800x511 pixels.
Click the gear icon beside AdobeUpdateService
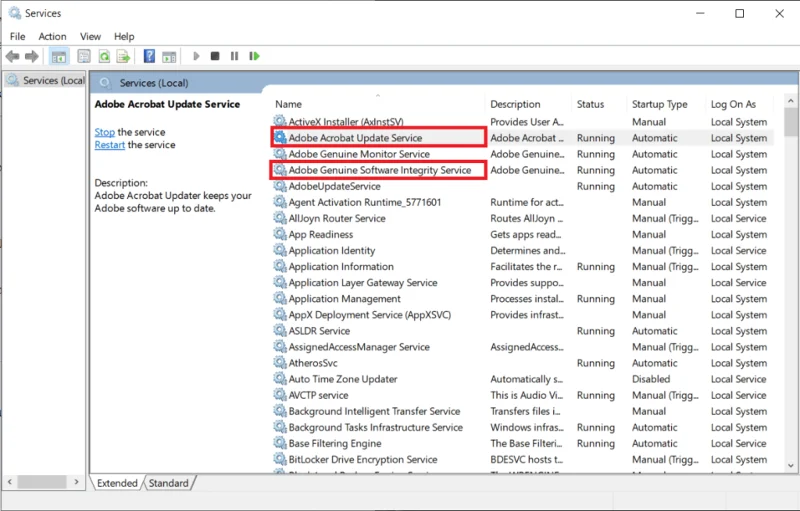(x=280, y=185)
